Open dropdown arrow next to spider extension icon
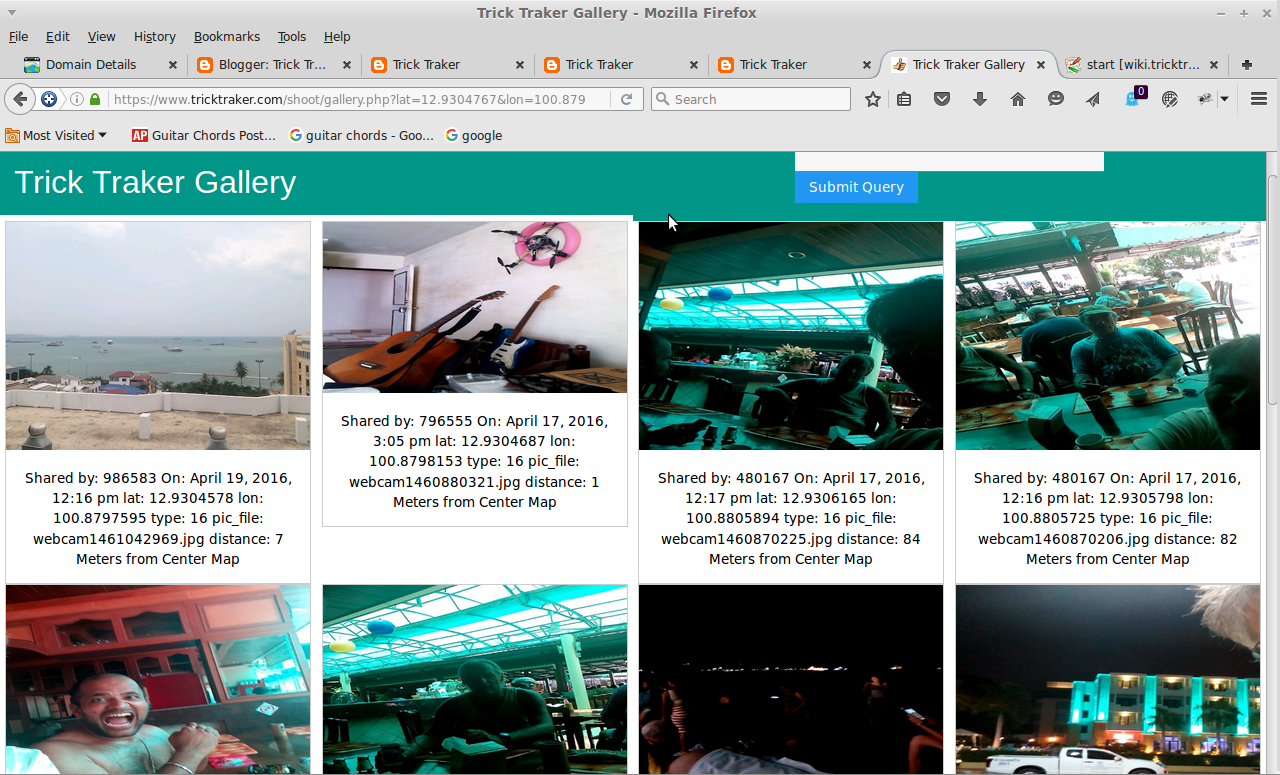 tap(1224, 99)
